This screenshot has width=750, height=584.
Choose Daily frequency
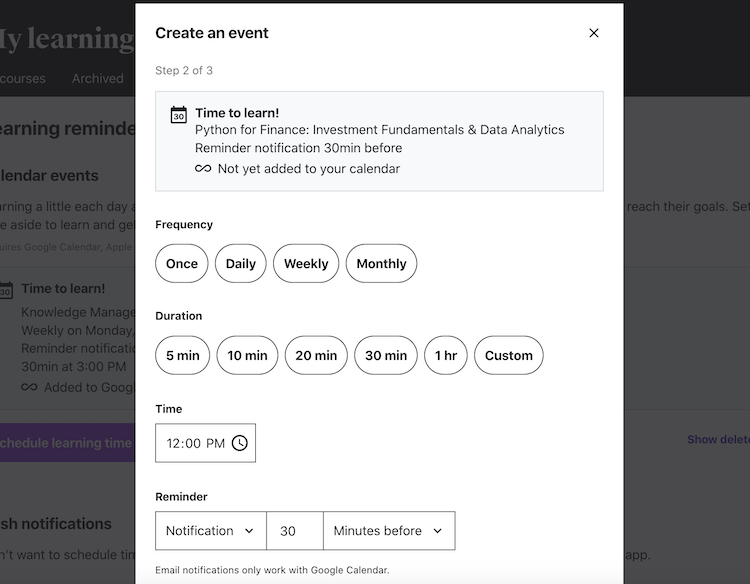click(x=241, y=264)
